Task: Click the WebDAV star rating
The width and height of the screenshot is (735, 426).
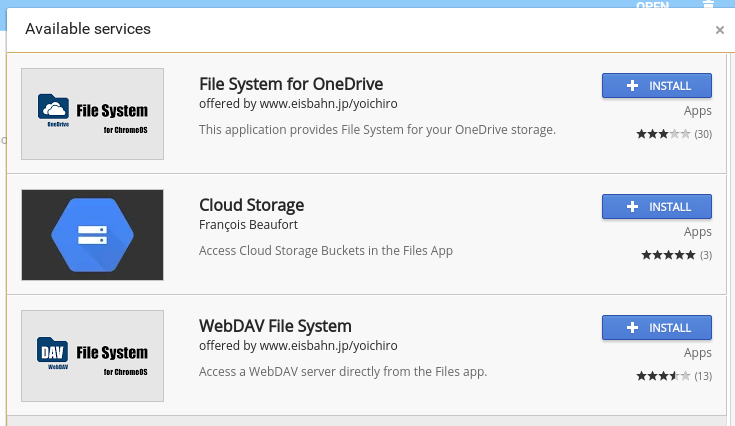Action: click(x=663, y=376)
